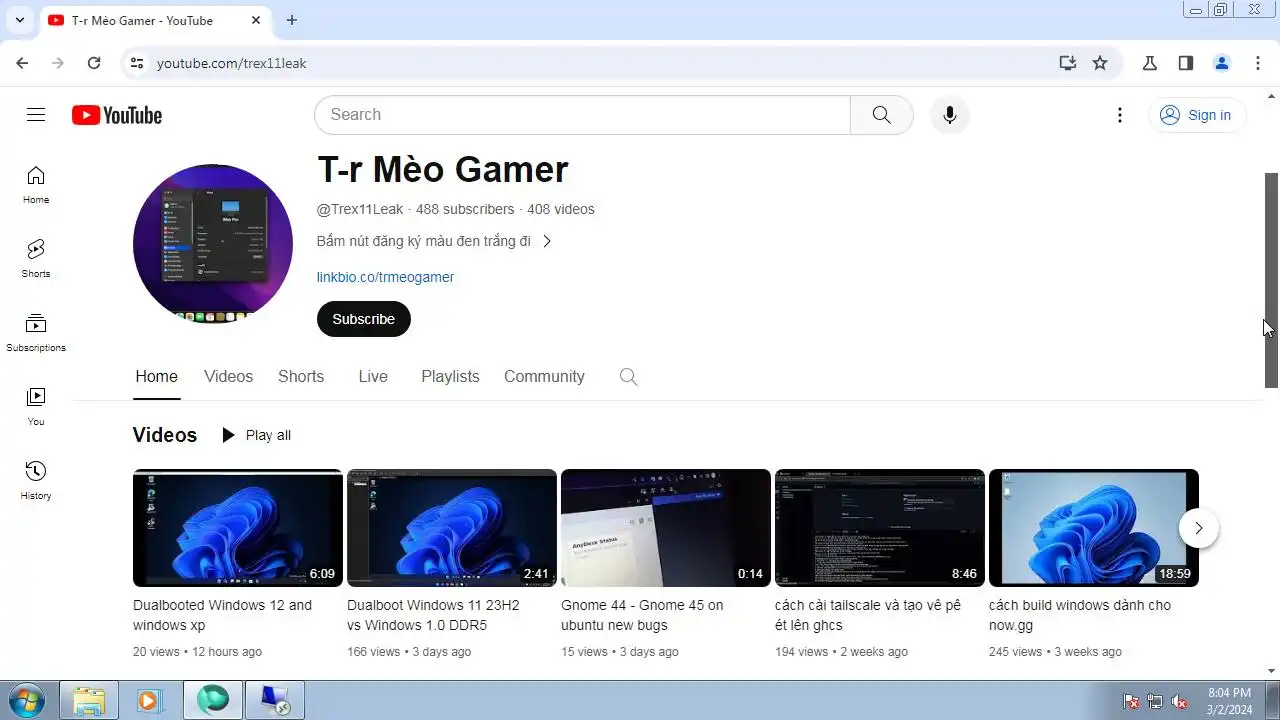Click scrollbar up arrow
Viewport: 1280px width, 720px height.
coord(1272,96)
